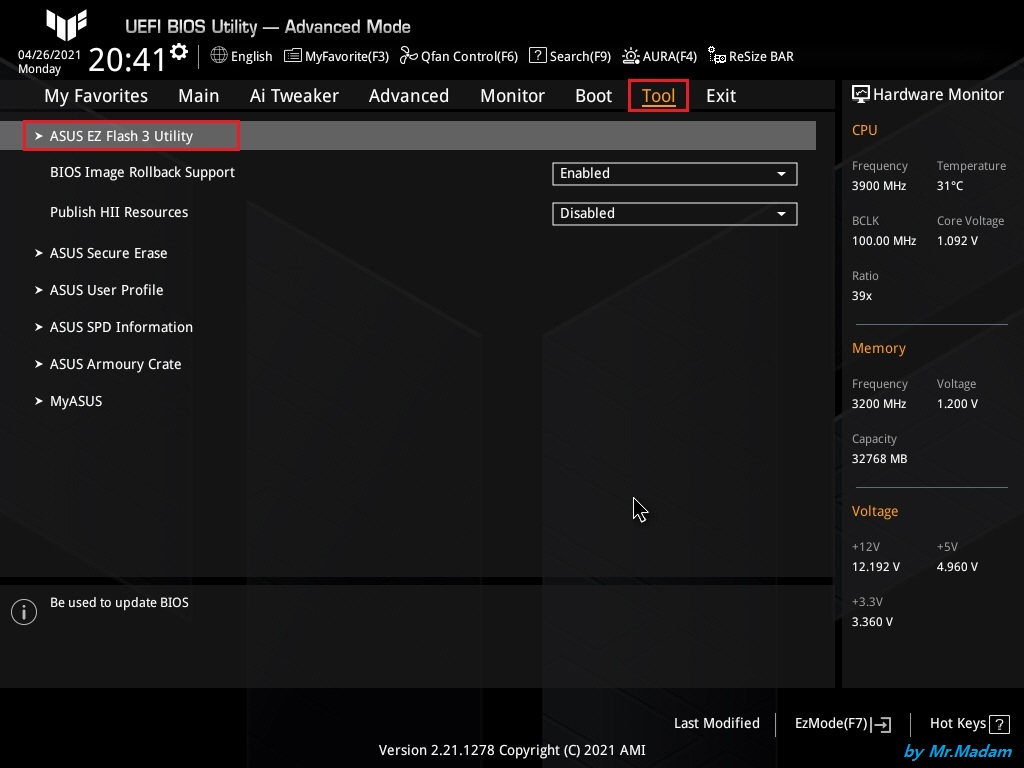
Task: Open MyFavorite(F3) text shortcut
Action: [347, 57]
